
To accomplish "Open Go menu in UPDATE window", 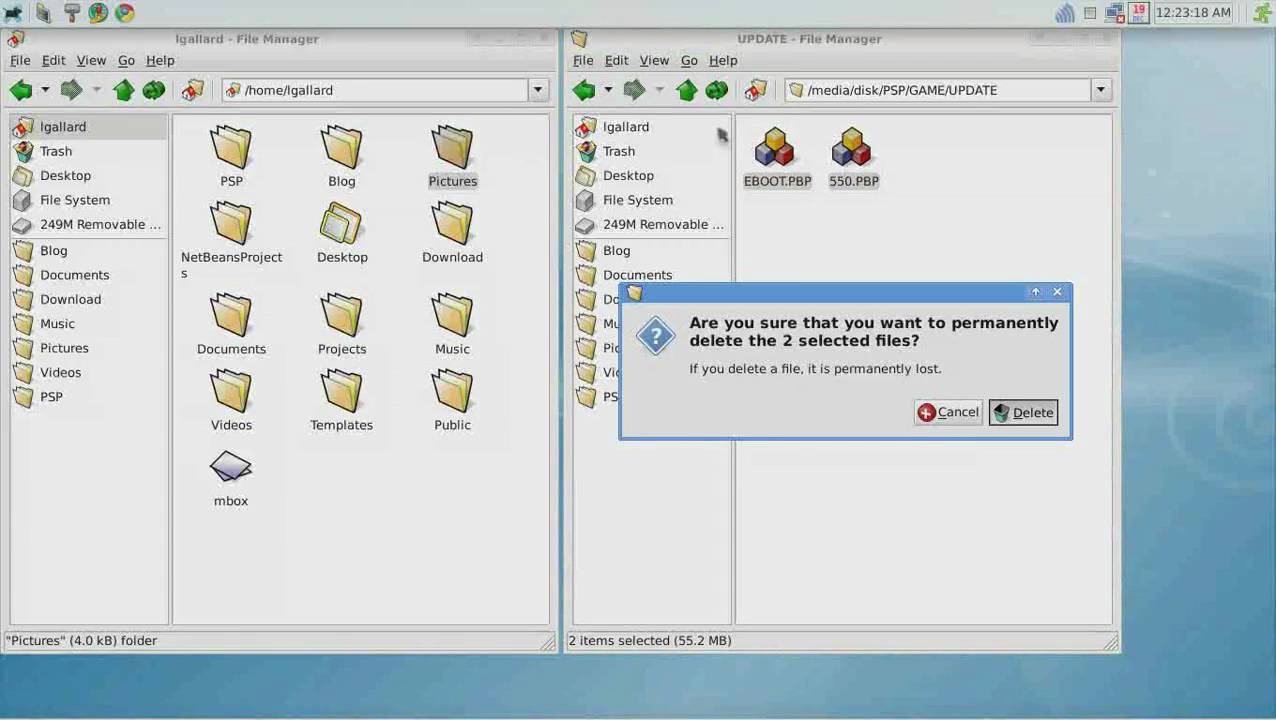I will click(689, 60).
